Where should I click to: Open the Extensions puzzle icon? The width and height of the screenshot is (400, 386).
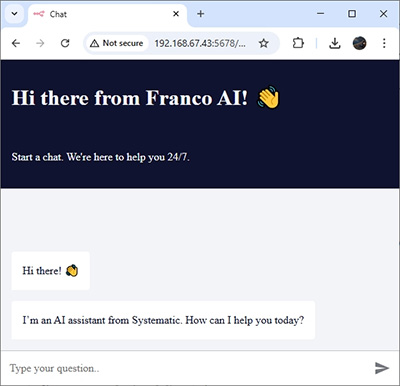tap(298, 43)
